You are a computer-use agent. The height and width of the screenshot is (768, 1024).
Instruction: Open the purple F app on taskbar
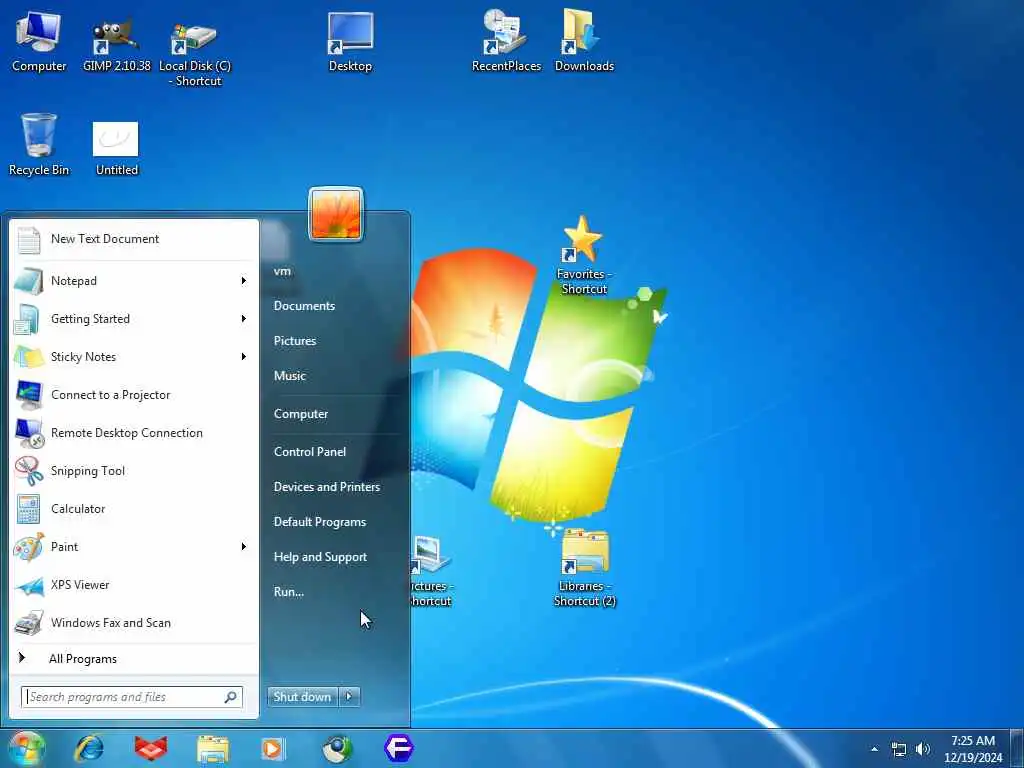[x=399, y=748]
